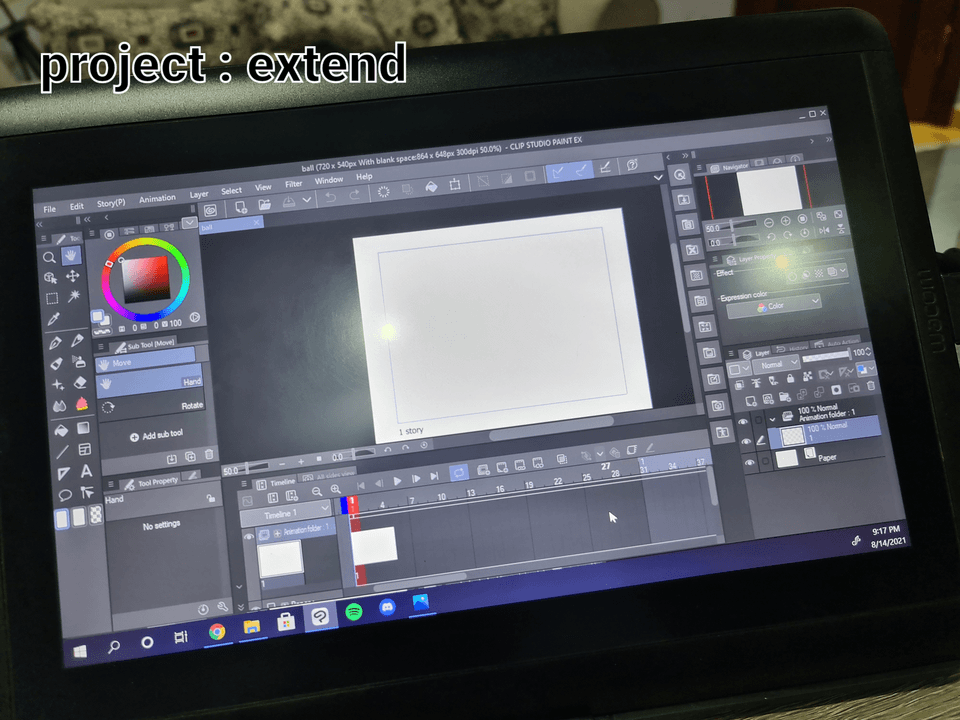Open the Expression color Color dropdown
This screenshot has width=960, height=720.
click(x=774, y=306)
